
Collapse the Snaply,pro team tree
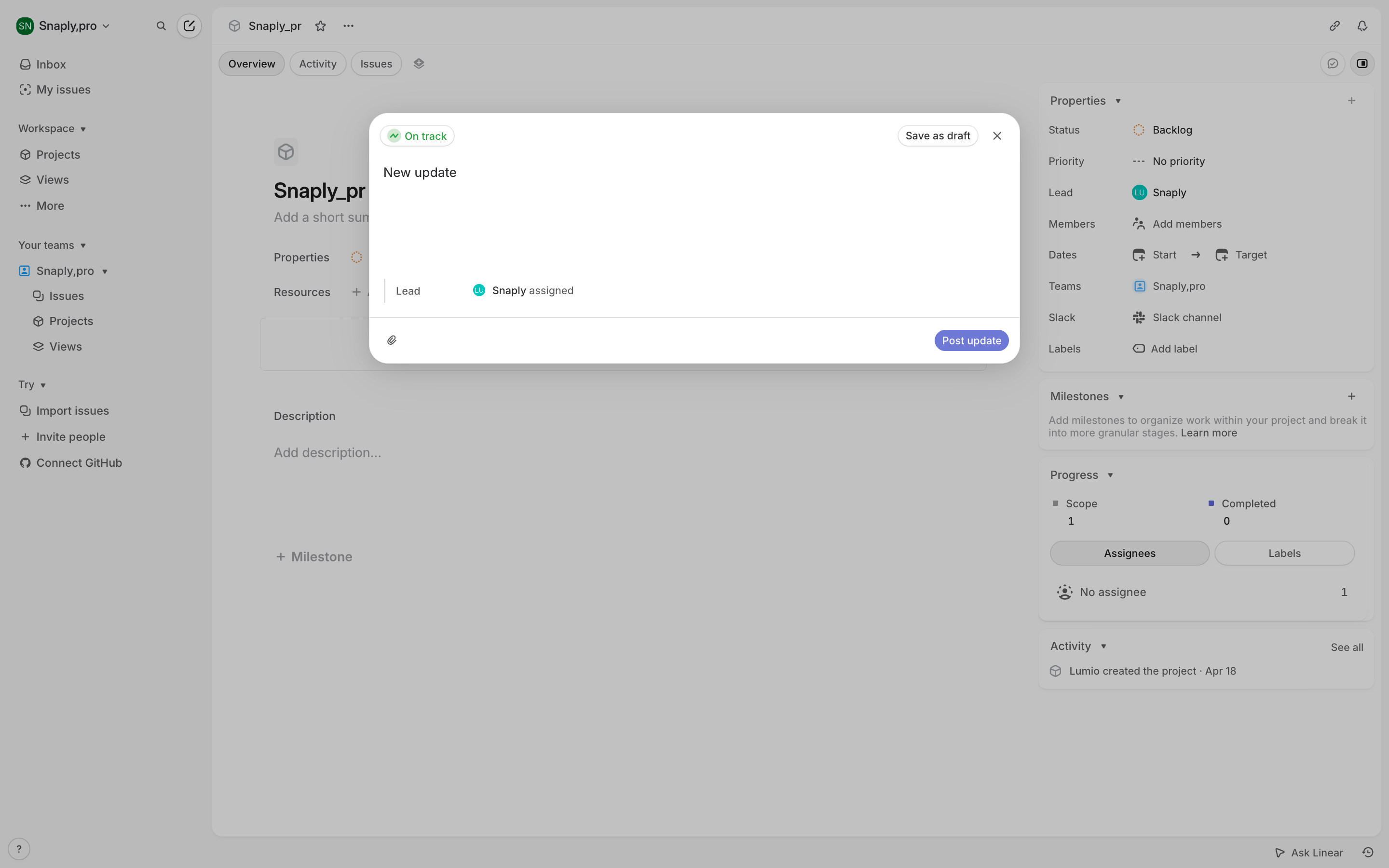pos(105,271)
